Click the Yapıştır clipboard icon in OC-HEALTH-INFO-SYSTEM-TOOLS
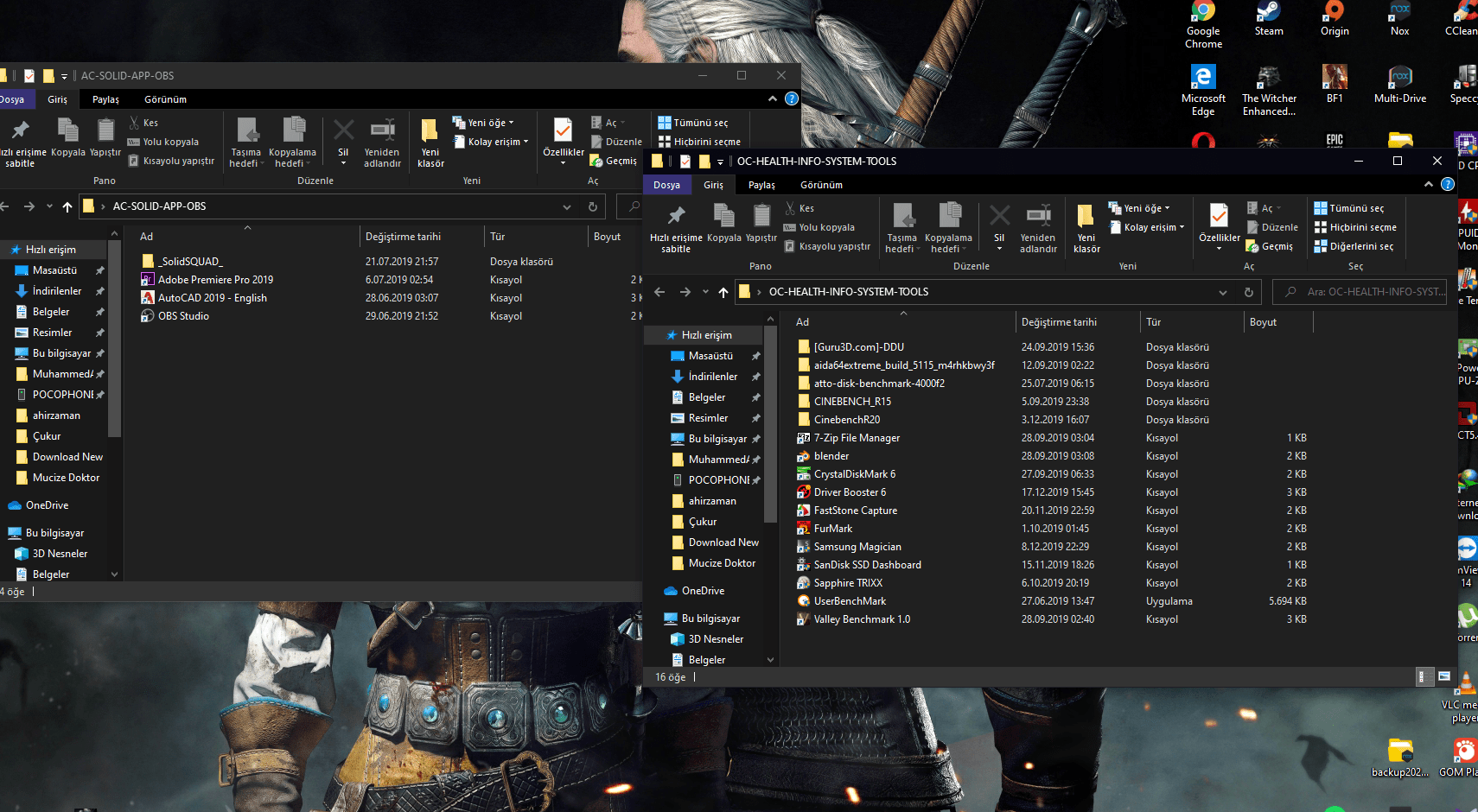 (761, 215)
